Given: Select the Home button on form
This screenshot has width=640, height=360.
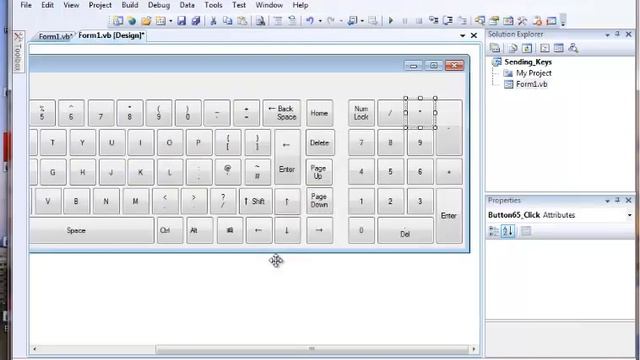Looking at the screenshot, I should point(319,113).
